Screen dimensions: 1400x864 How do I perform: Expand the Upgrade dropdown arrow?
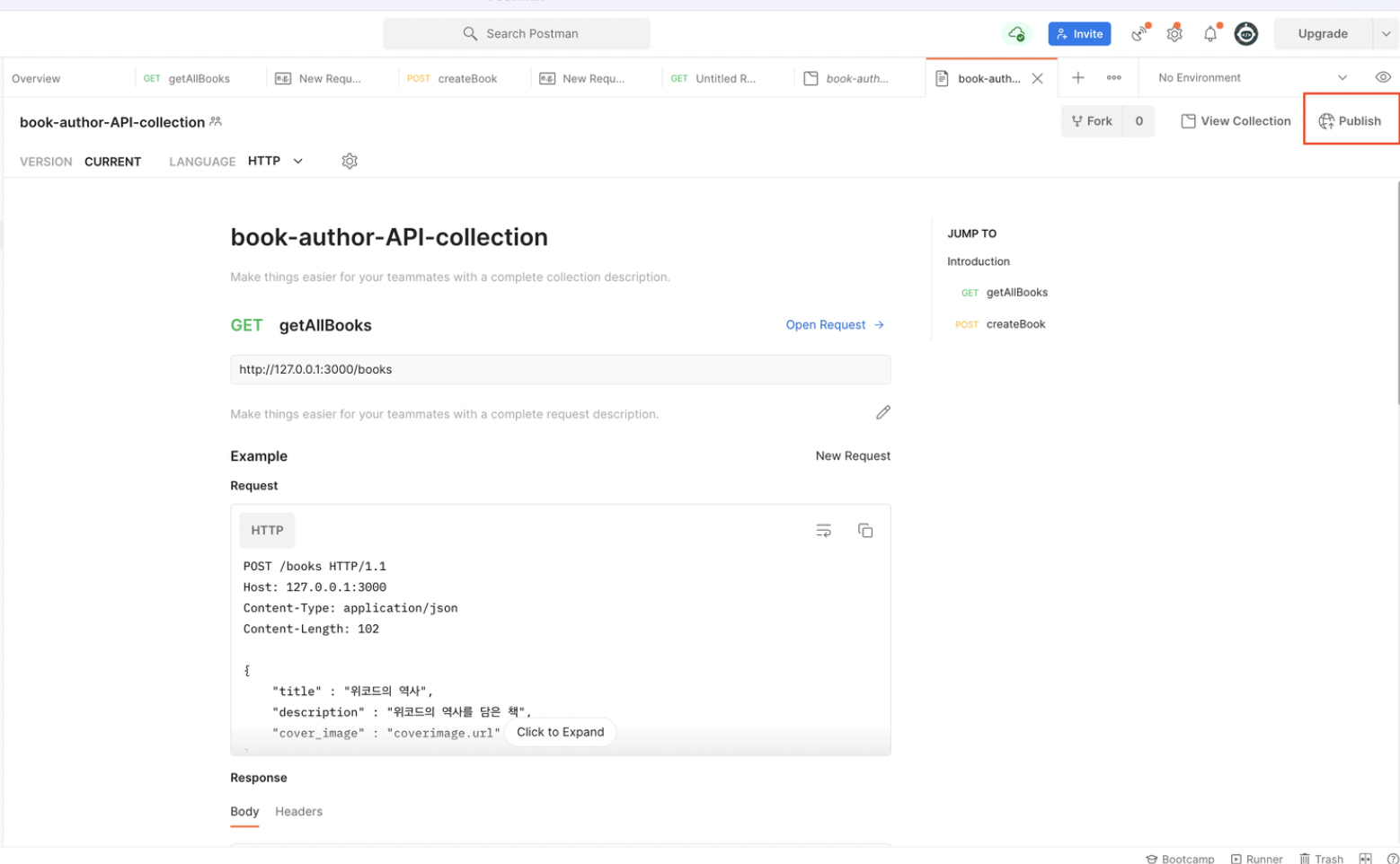pyautogui.click(x=1386, y=34)
